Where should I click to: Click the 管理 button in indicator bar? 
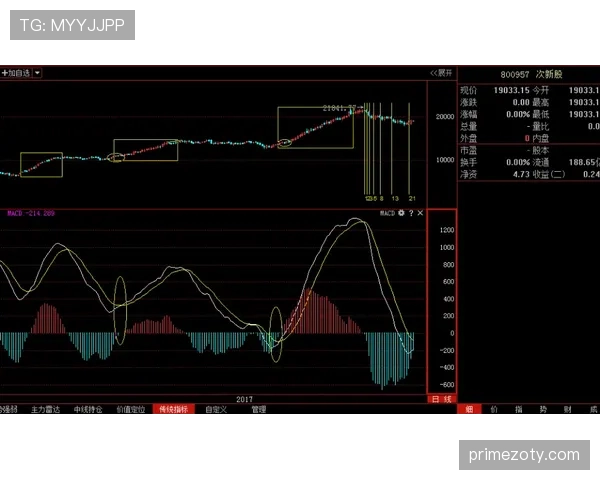coord(259,409)
